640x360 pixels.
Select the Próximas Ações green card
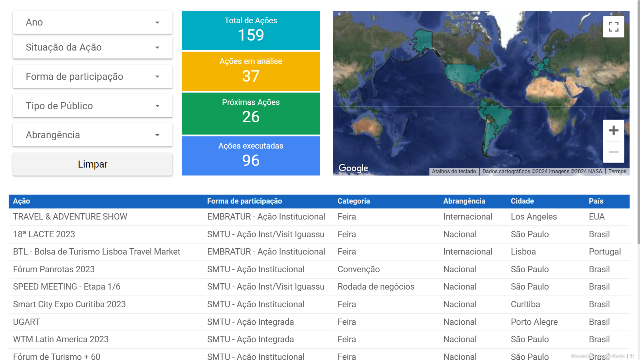pyautogui.click(x=251, y=113)
